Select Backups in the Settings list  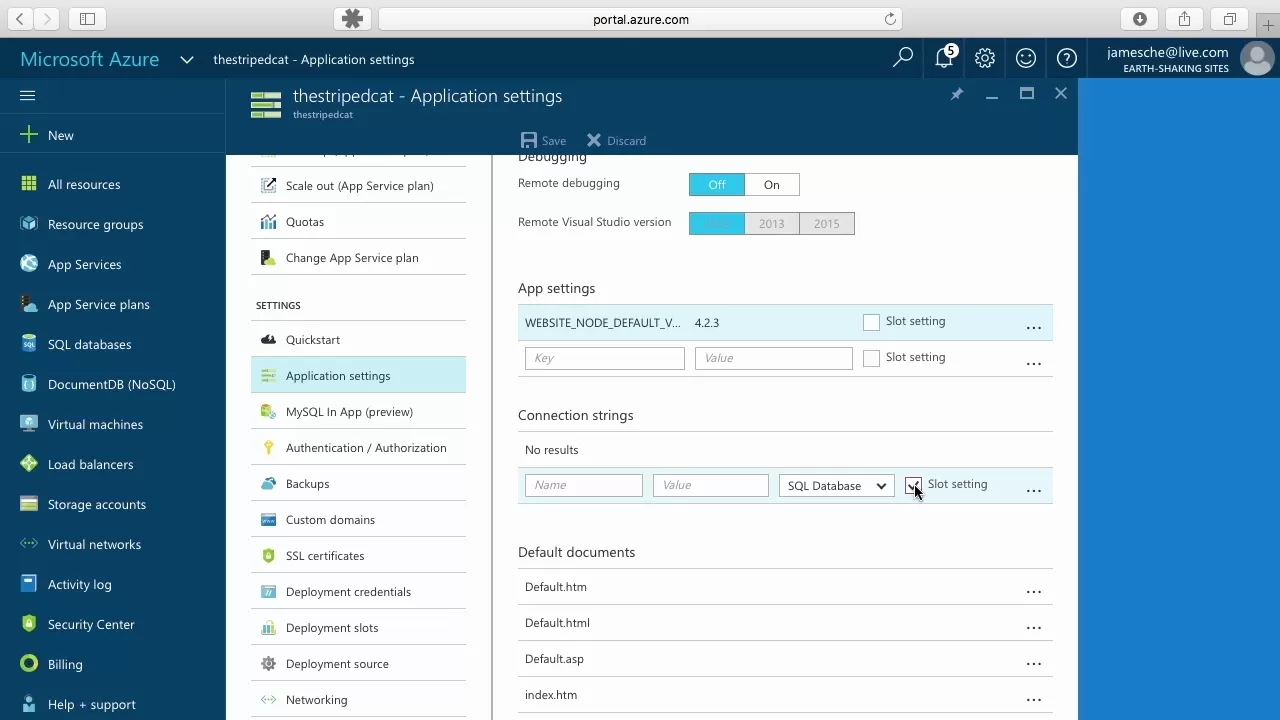tap(305, 483)
